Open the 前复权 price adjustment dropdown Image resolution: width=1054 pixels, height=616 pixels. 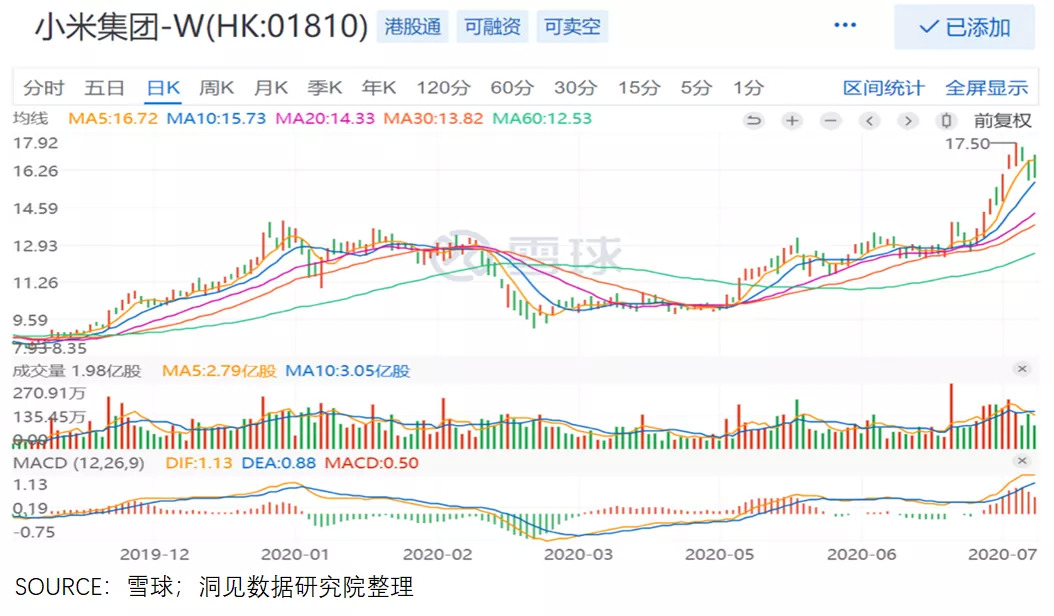pyautogui.click(x=1002, y=121)
